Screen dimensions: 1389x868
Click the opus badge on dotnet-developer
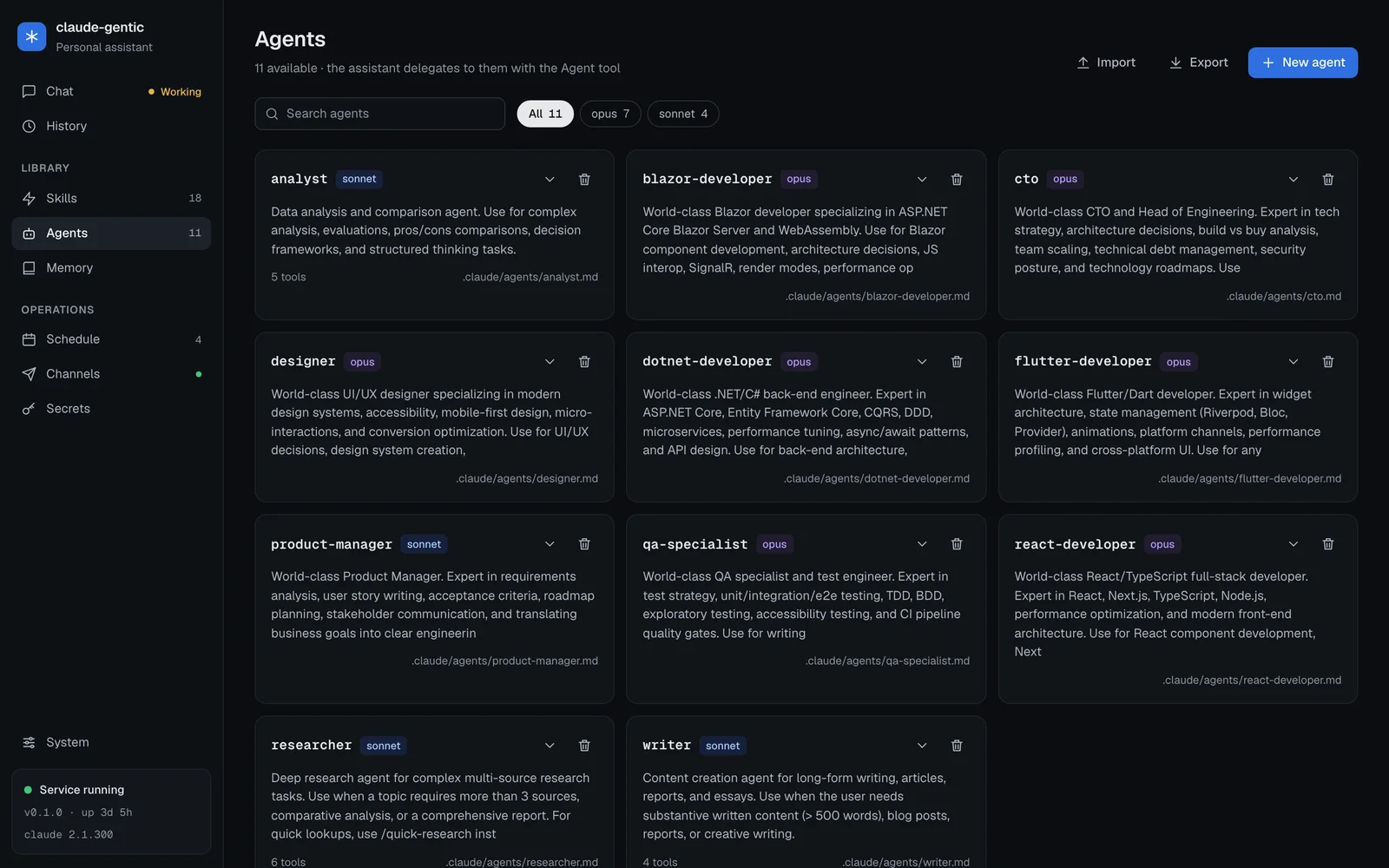tap(799, 362)
